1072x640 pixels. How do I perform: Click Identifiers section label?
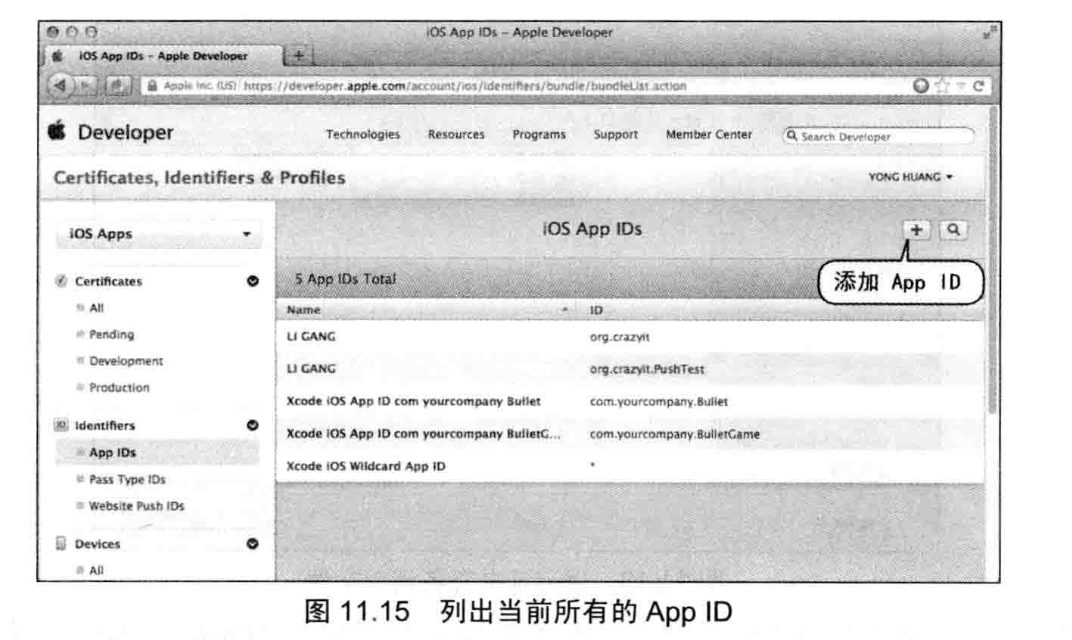tap(105, 425)
